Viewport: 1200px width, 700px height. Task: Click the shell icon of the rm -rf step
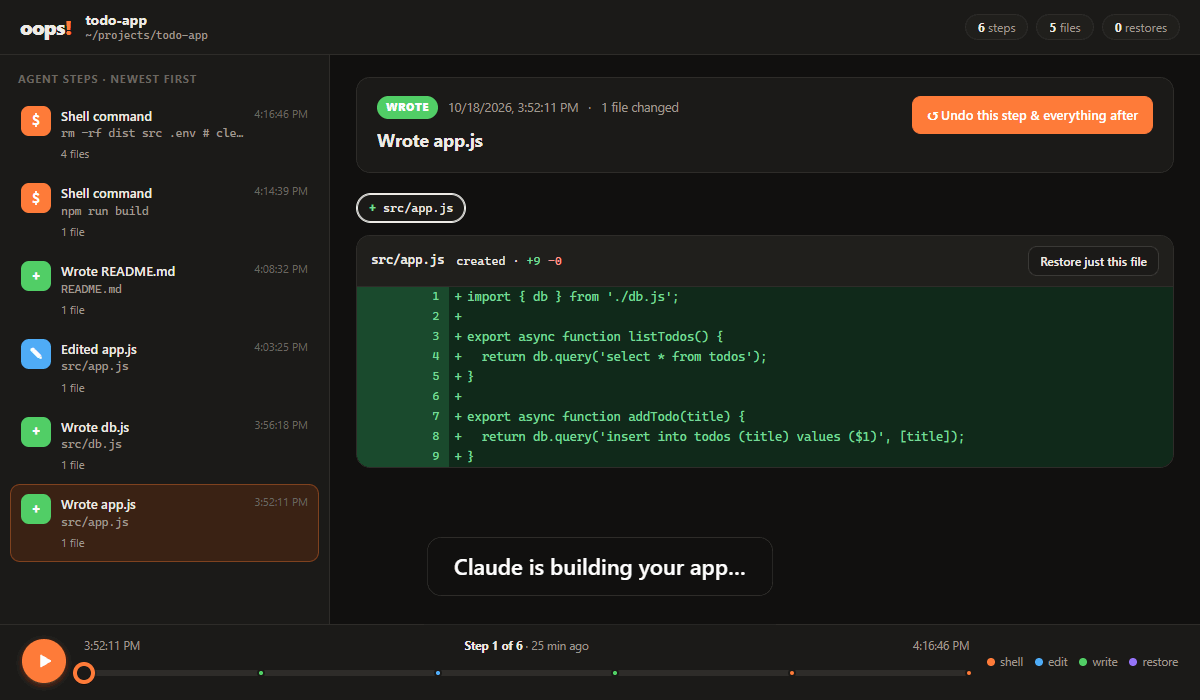pyautogui.click(x=36, y=121)
